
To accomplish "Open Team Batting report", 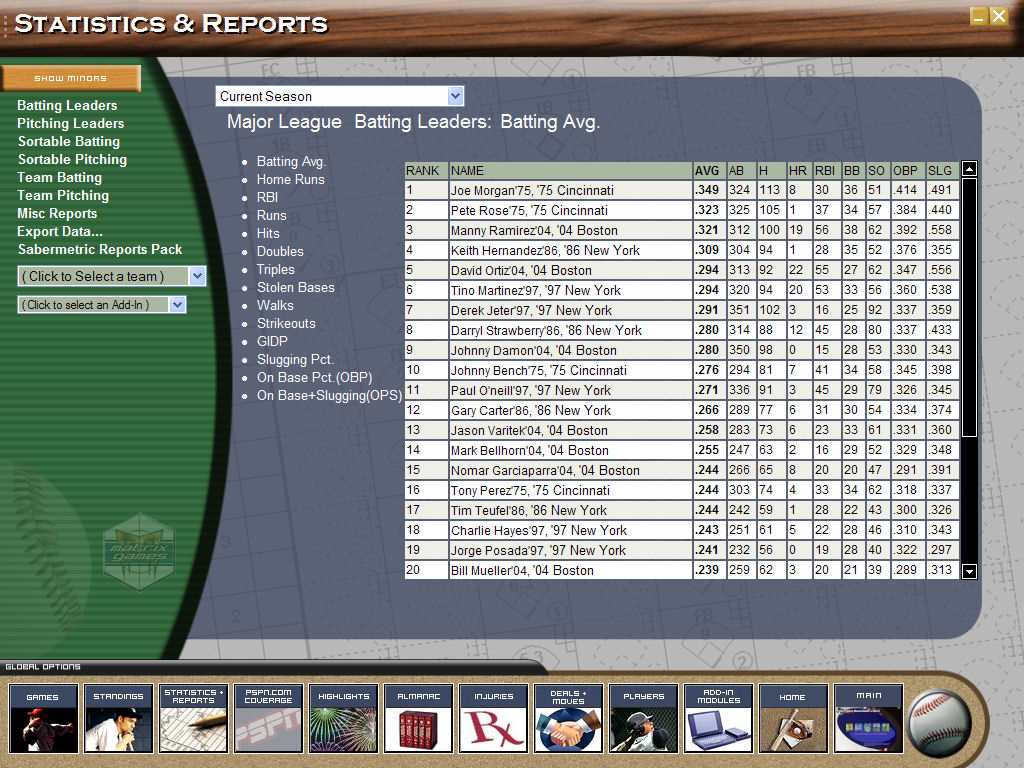I will coord(59,177).
